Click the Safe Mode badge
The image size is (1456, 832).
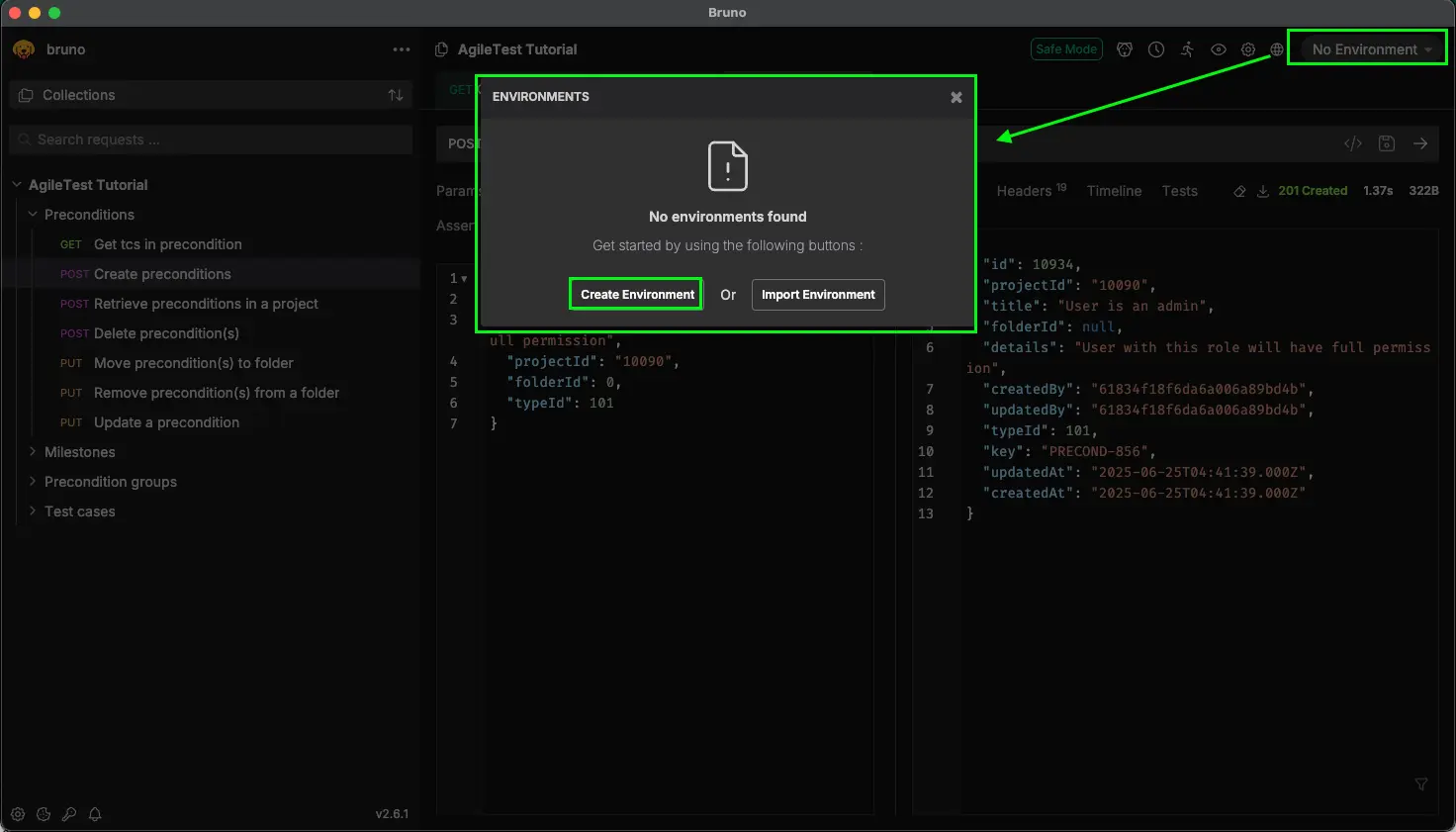tap(1066, 49)
